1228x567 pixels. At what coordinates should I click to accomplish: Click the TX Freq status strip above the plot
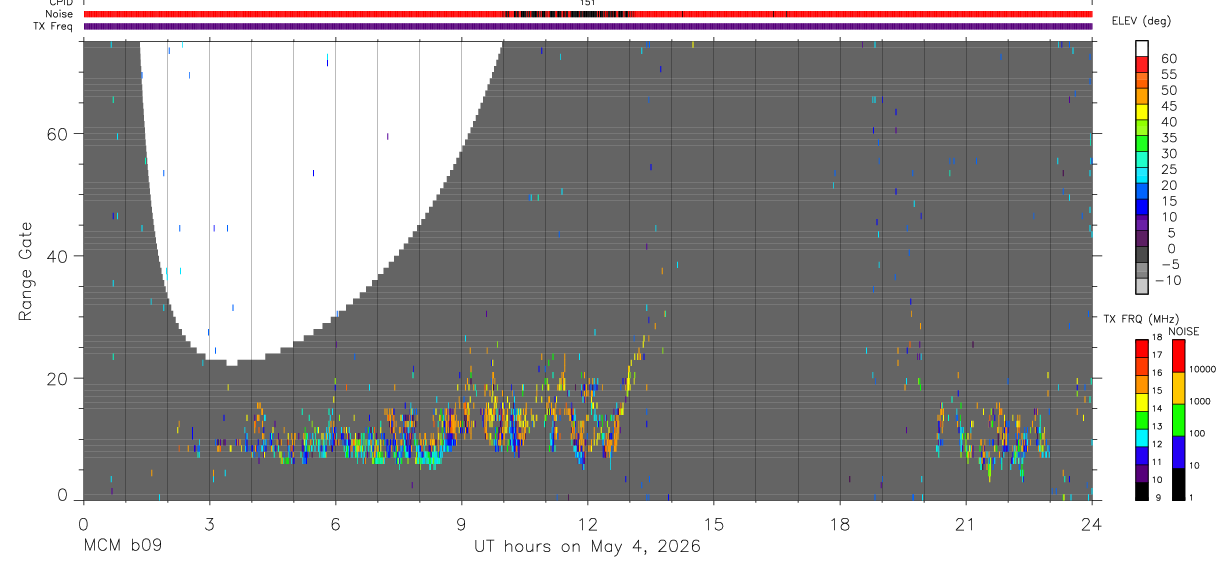coord(588,26)
